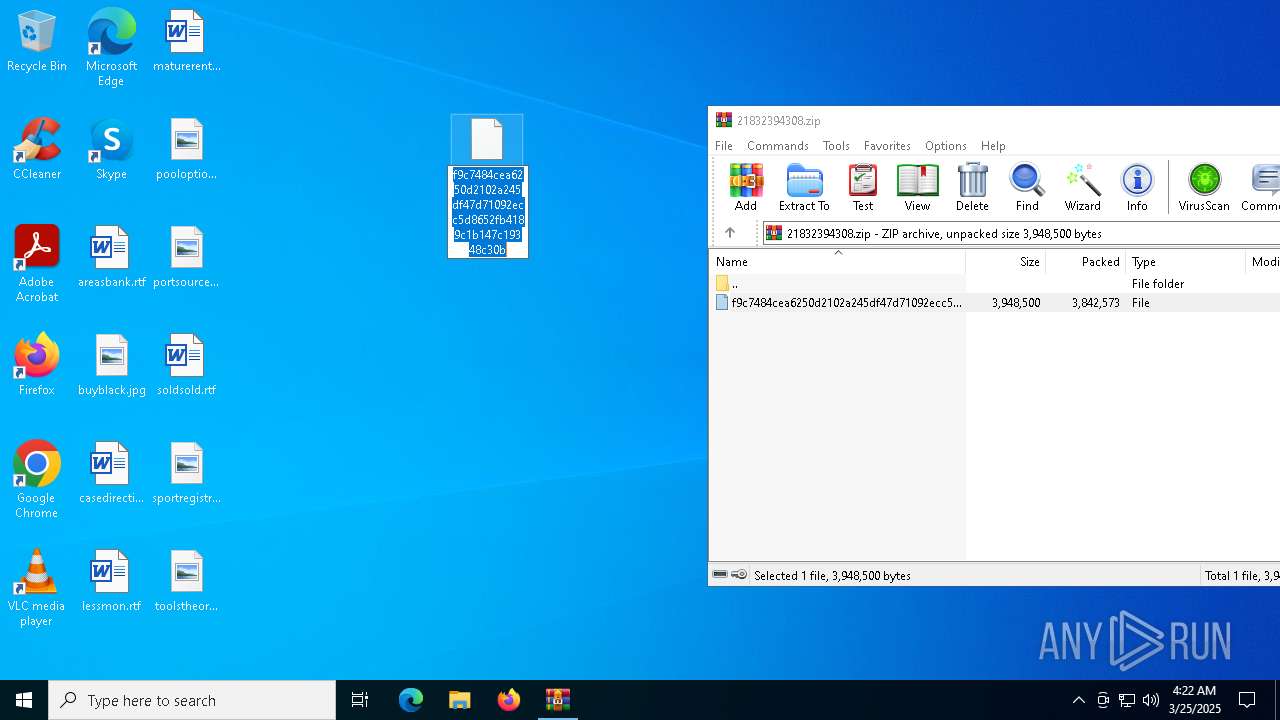This screenshot has width=1280, height=720.
Task: Open File Explorer from taskbar
Action: coord(460,700)
